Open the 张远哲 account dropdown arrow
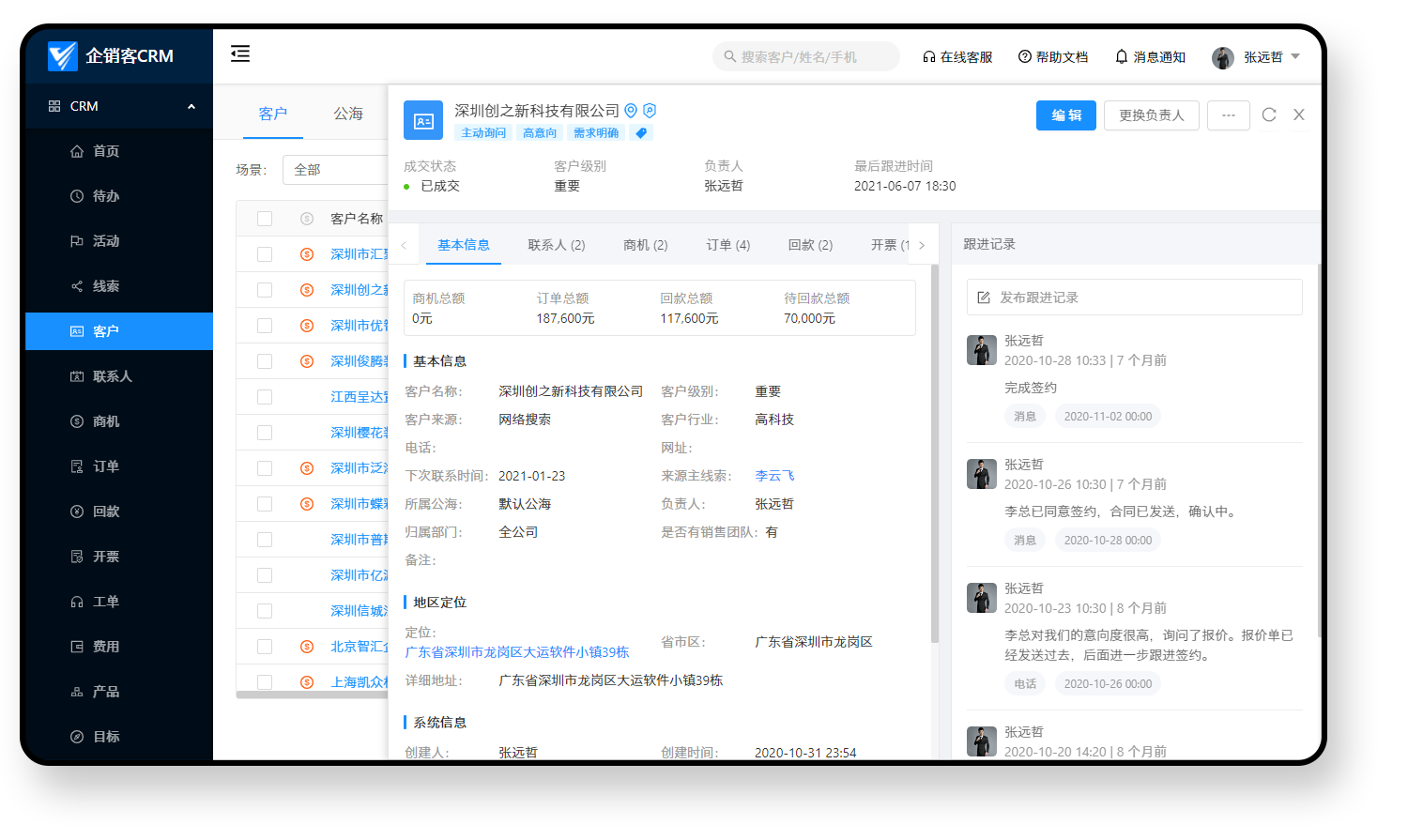This screenshot has height=840, width=1408. click(x=1295, y=57)
